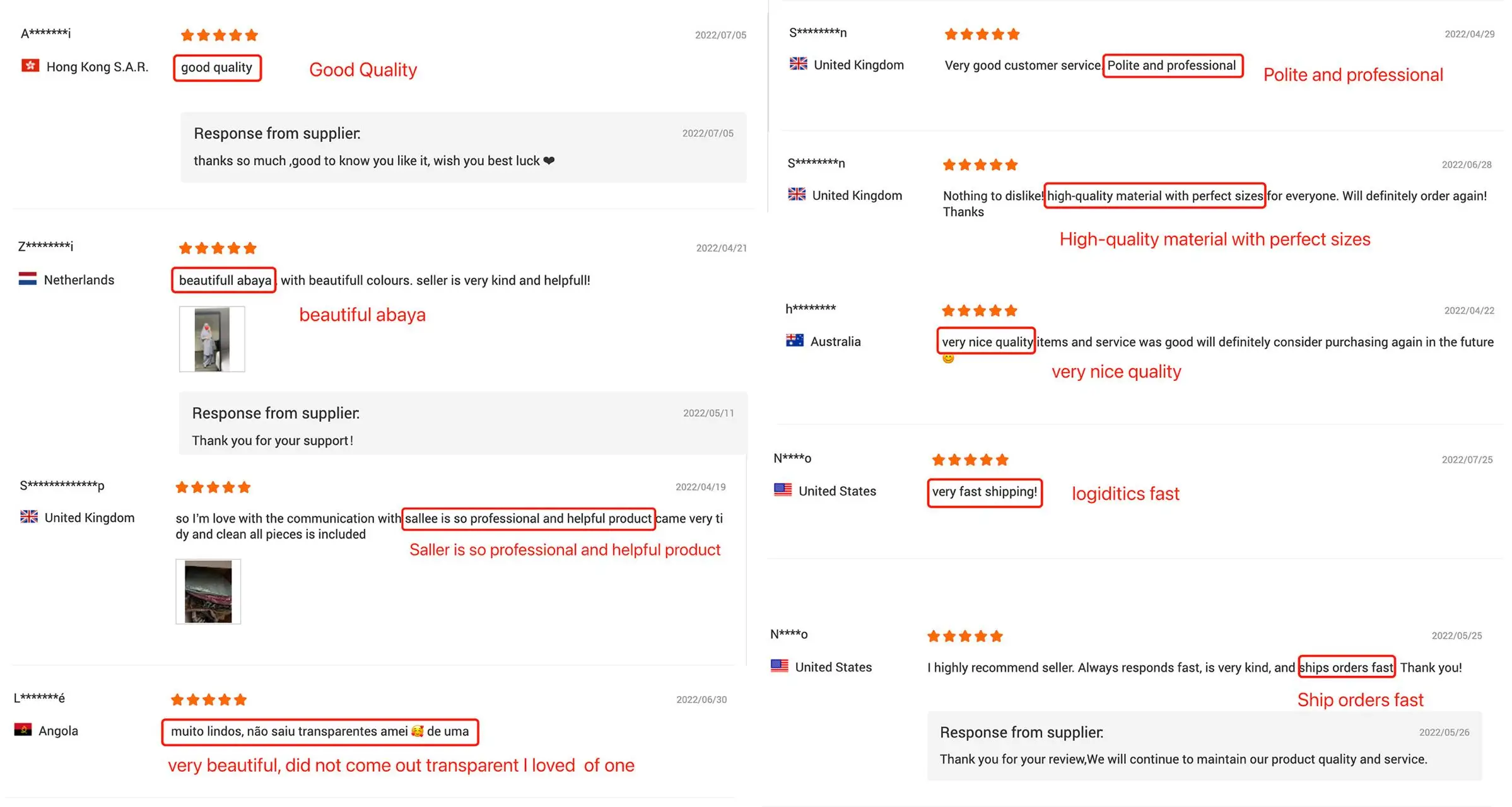1512x807 pixels.
Task: Click the highlighted 'good quality' review text
Action: pyautogui.click(x=217, y=67)
